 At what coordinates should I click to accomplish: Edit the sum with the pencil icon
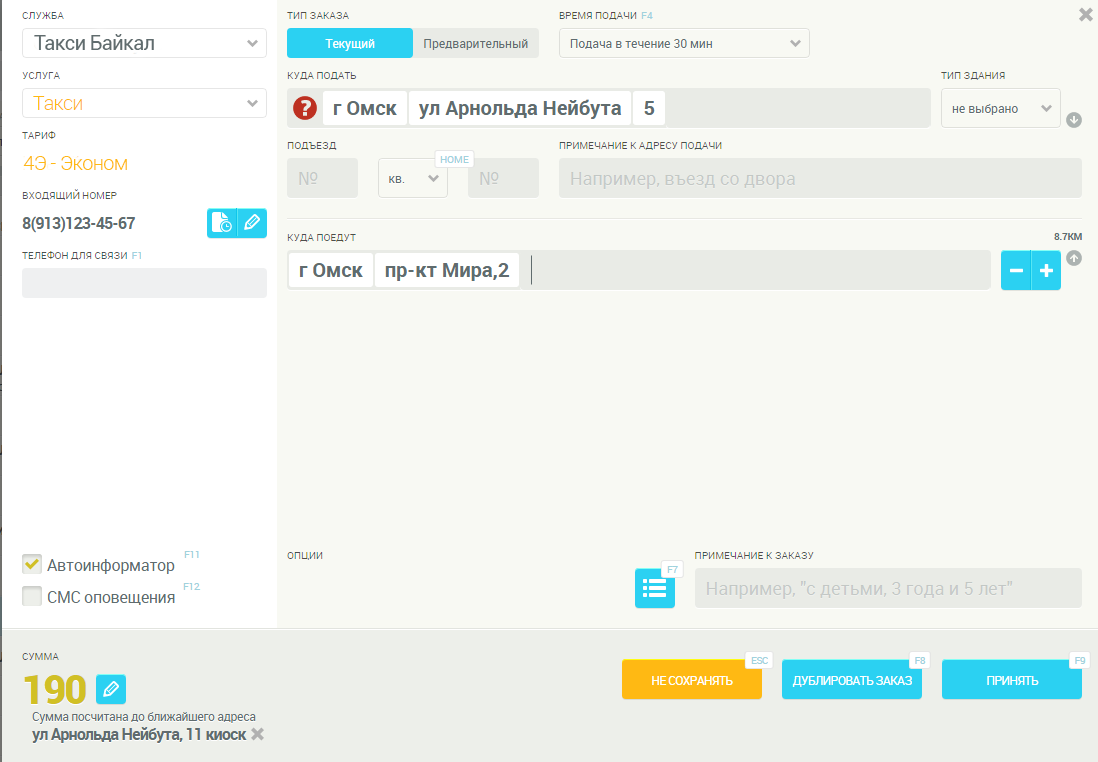tap(111, 689)
